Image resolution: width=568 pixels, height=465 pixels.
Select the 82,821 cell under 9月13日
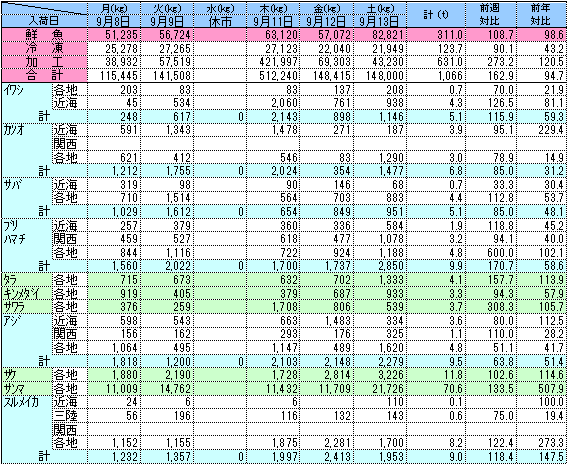click(x=379, y=35)
